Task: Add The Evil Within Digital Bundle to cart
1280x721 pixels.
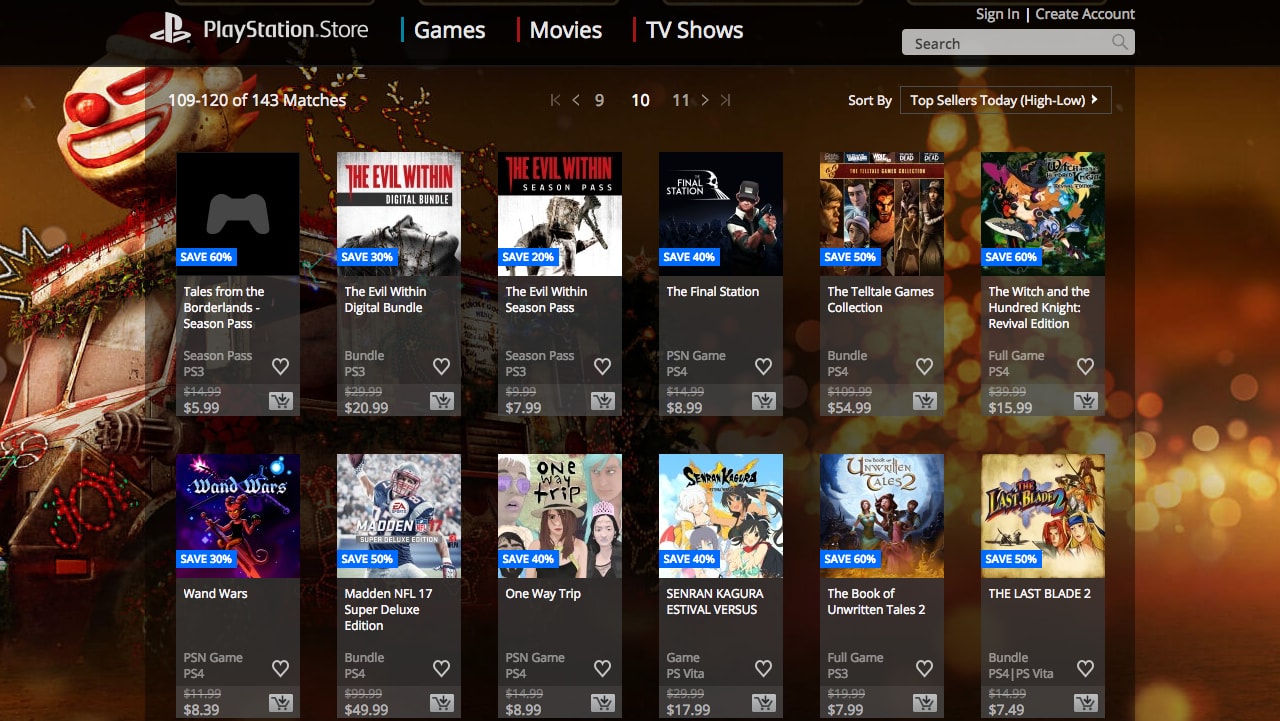Action: [441, 401]
